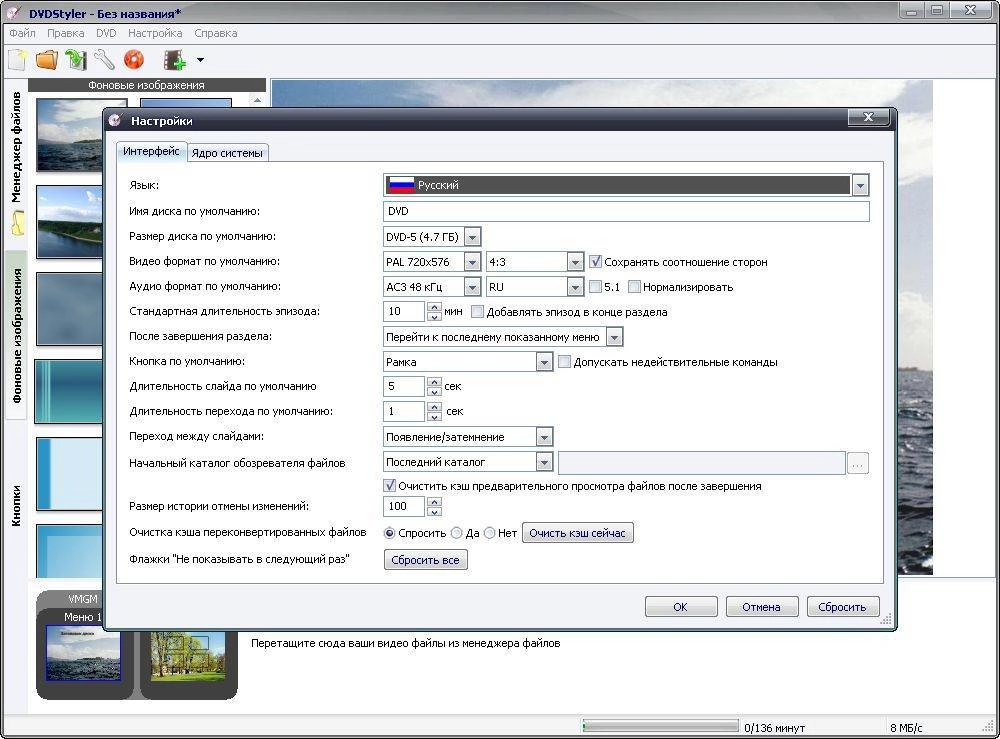This screenshot has width=1000, height=739.
Task: Click the disc icon in the Настройки title bar
Action: pyautogui.click(x=115, y=120)
